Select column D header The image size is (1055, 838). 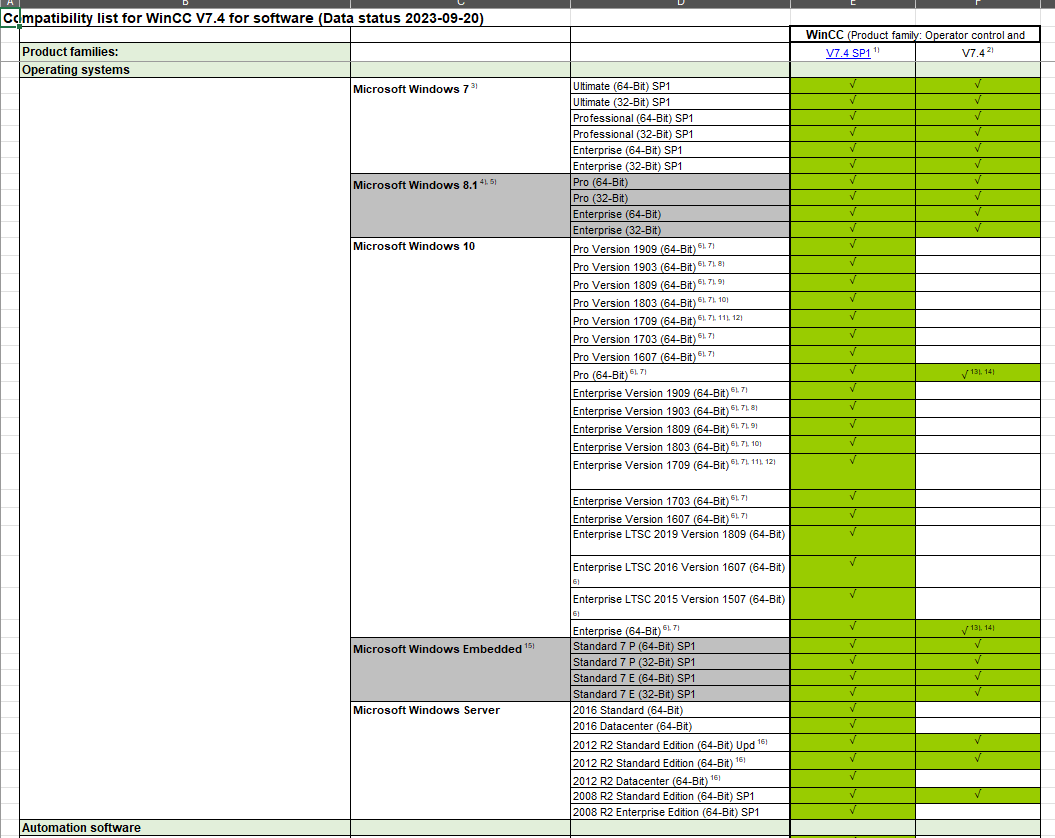click(x=680, y=3)
